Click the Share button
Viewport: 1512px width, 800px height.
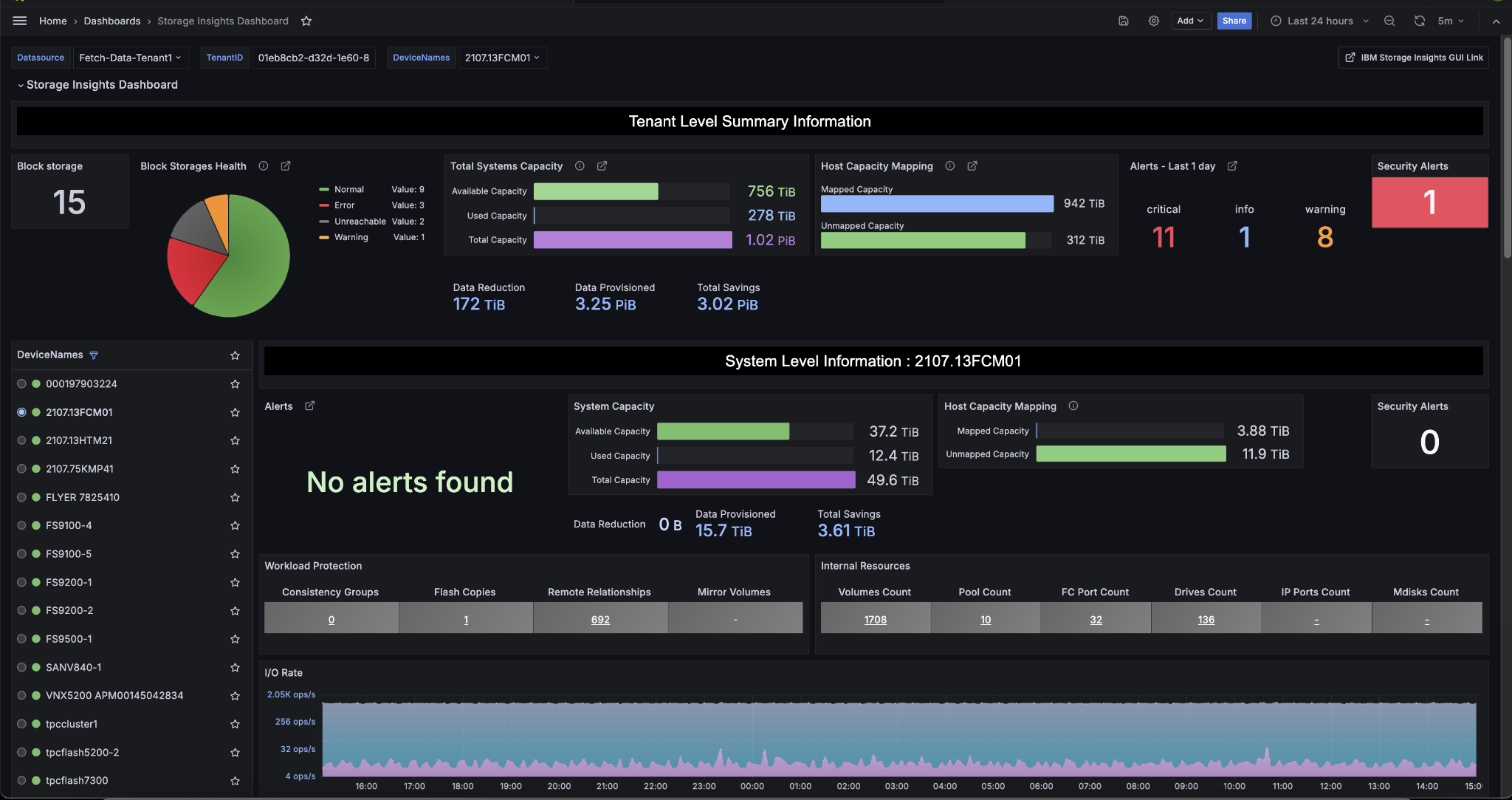[x=1234, y=21]
